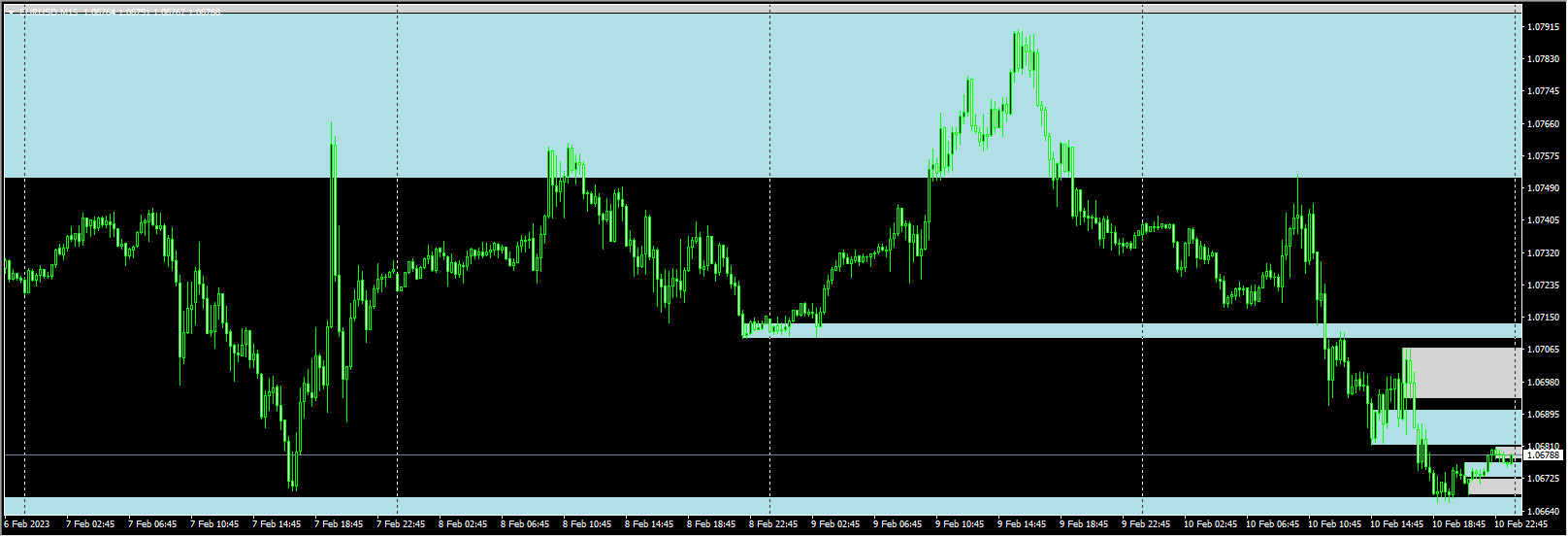
Task: Click the 9 Feb 10:45 time label
Action: pyautogui.click(x=960, y=524)
